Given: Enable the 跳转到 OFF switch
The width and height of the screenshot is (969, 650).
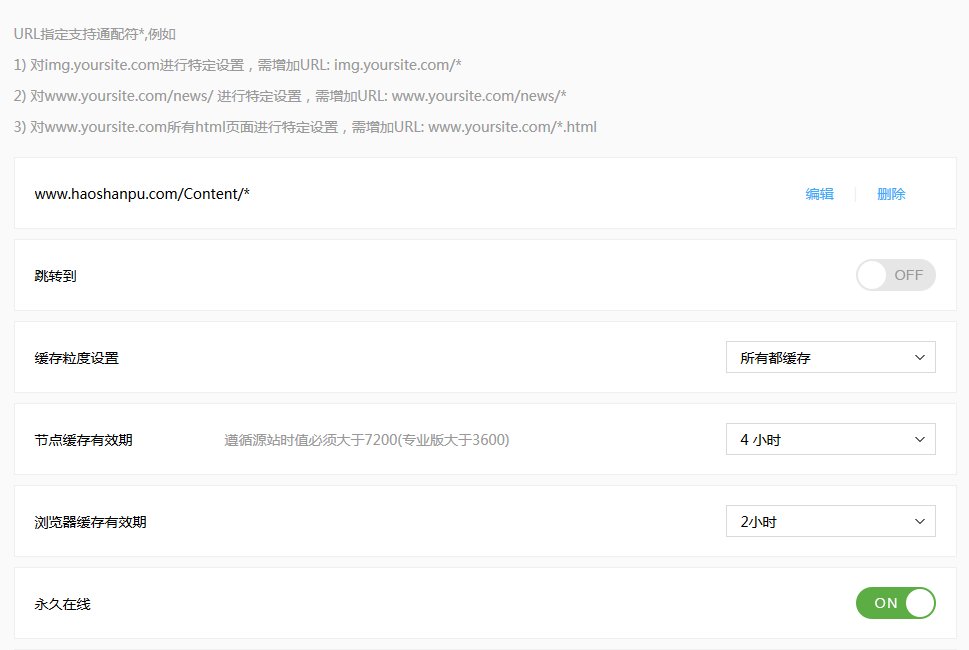Looking at the screenshot, I should pos(895,275).
